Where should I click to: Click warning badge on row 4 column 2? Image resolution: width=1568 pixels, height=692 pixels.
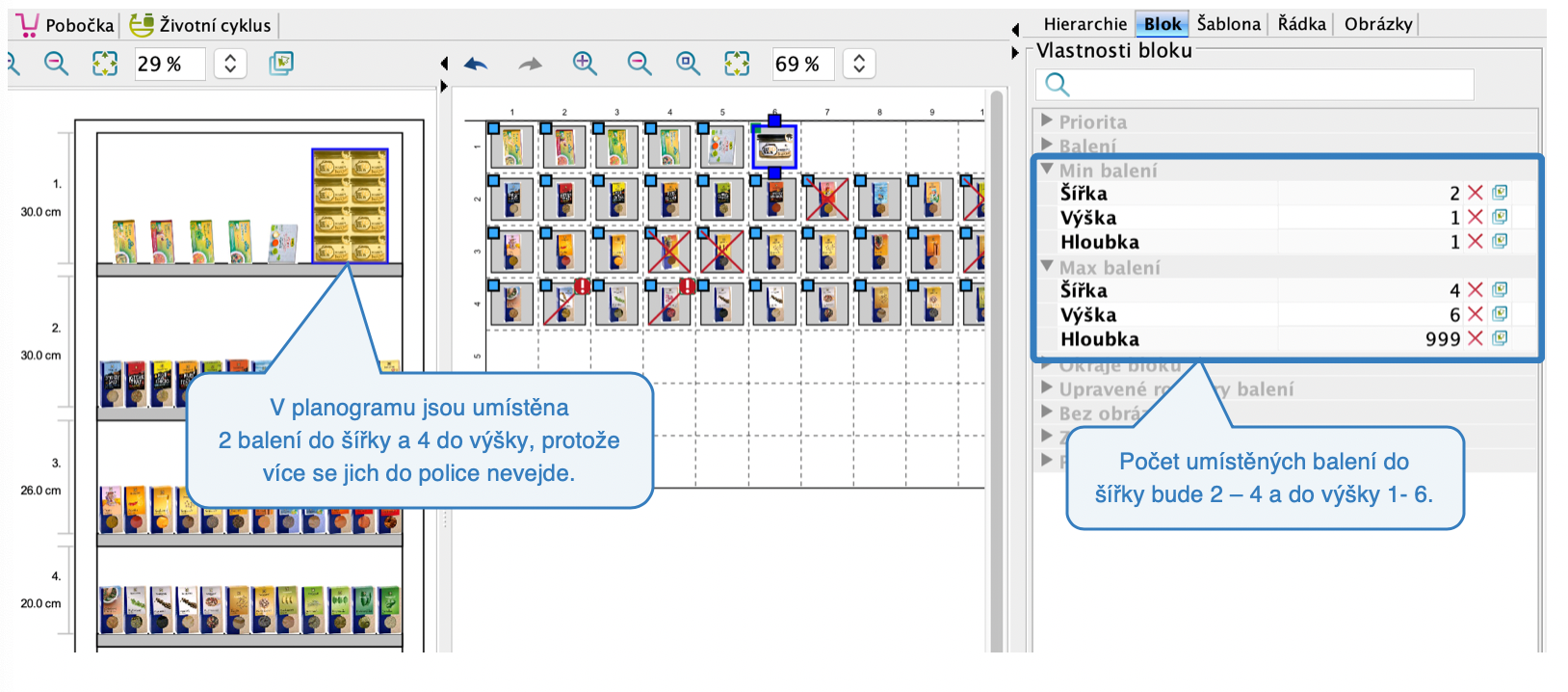(583, 286)
